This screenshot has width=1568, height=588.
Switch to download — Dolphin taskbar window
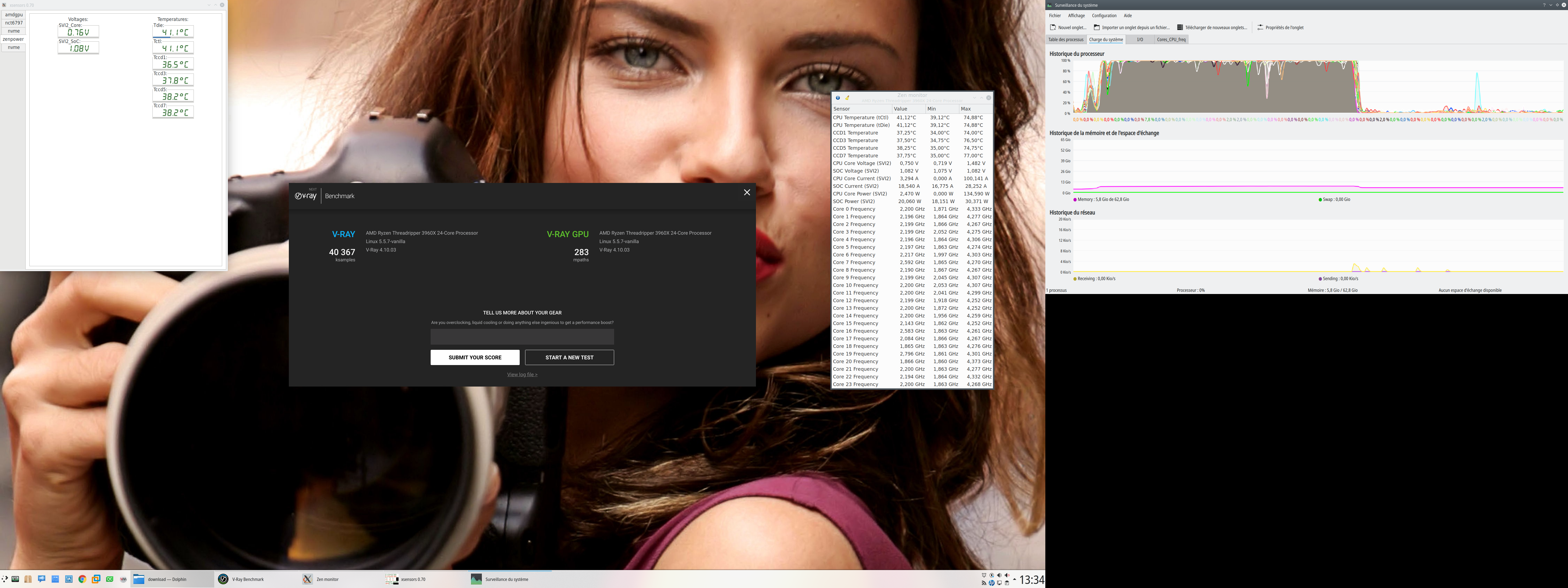(x=172, y=580)
